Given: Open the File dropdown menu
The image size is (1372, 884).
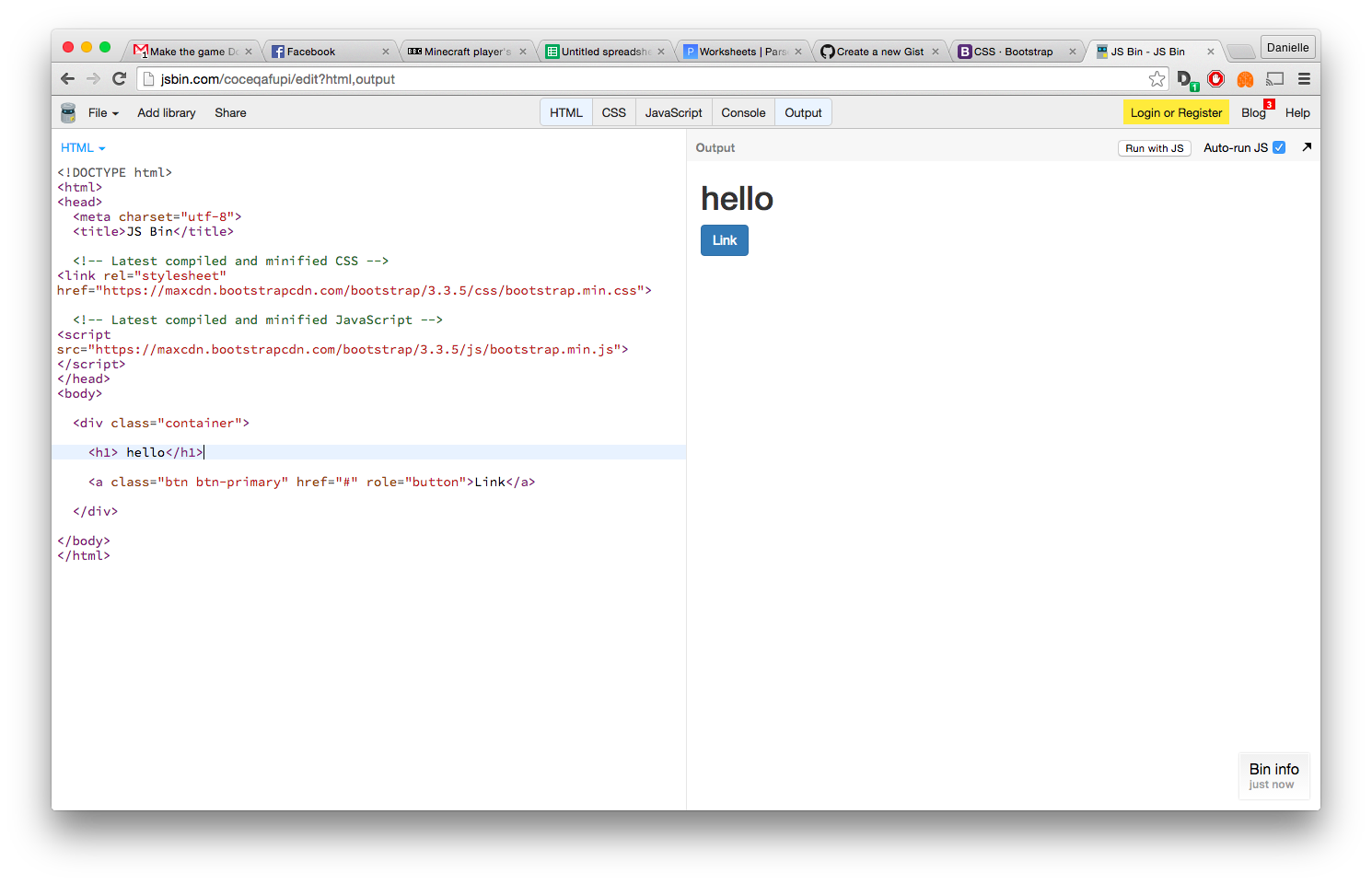Looking at the screenshot, I should coord(103,112).
